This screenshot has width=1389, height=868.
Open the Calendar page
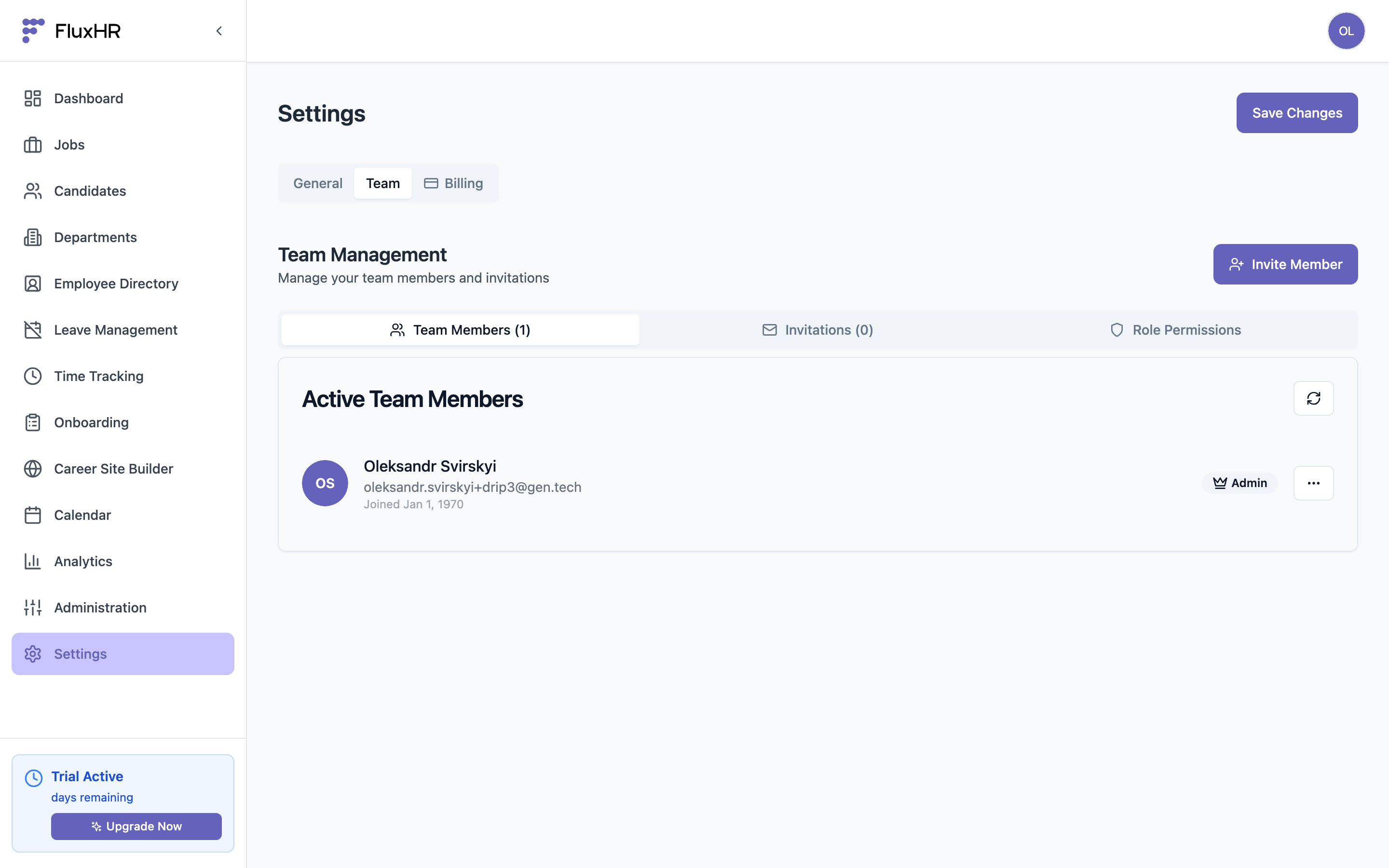(x=123, y=515)
